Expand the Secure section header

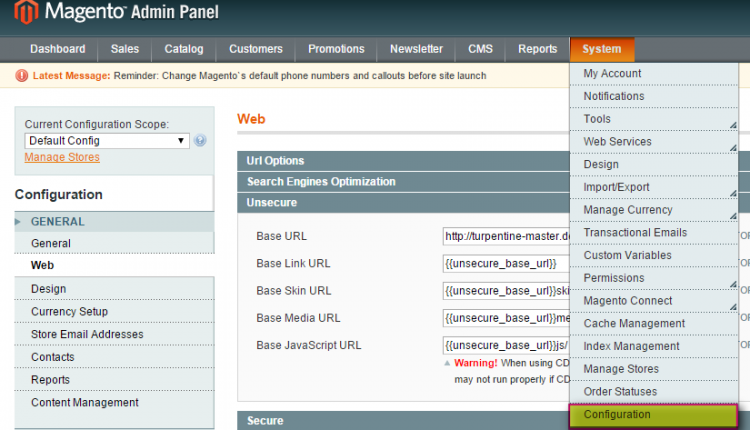pyautogui.click(x=403, y=420)
